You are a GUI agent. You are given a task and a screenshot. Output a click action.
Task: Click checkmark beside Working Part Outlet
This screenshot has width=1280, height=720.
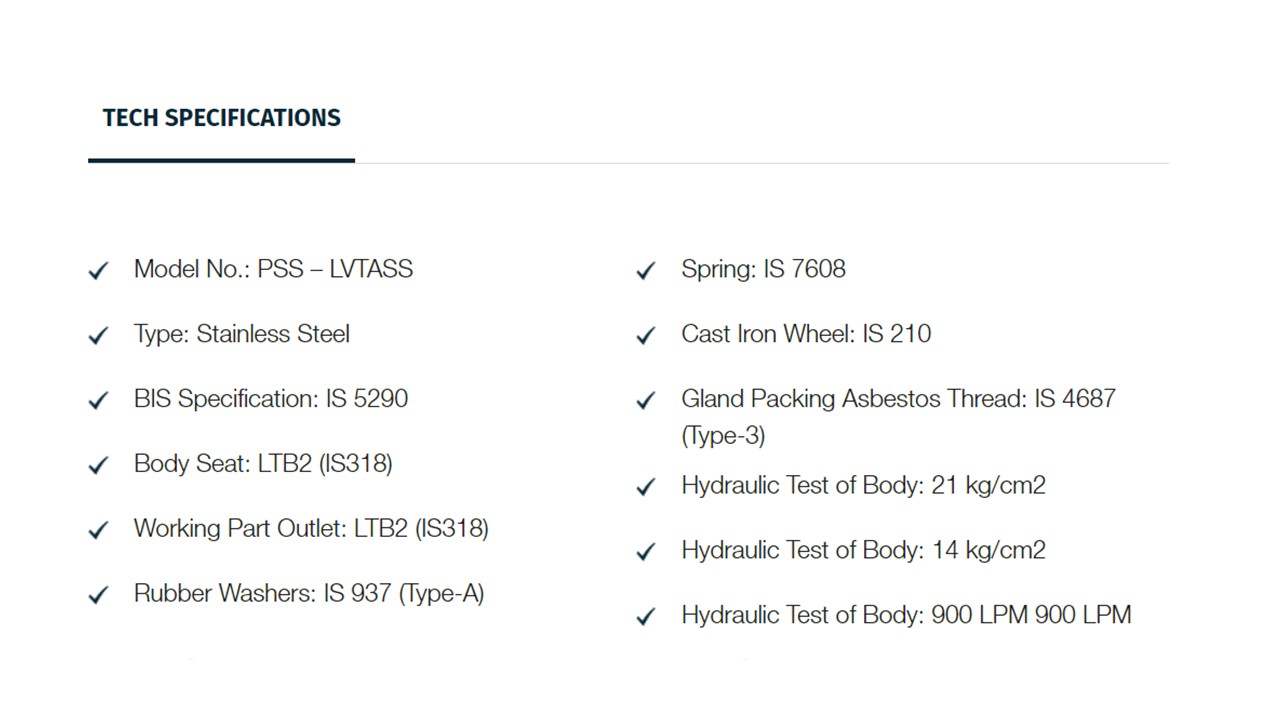click(x=98, y=530)
